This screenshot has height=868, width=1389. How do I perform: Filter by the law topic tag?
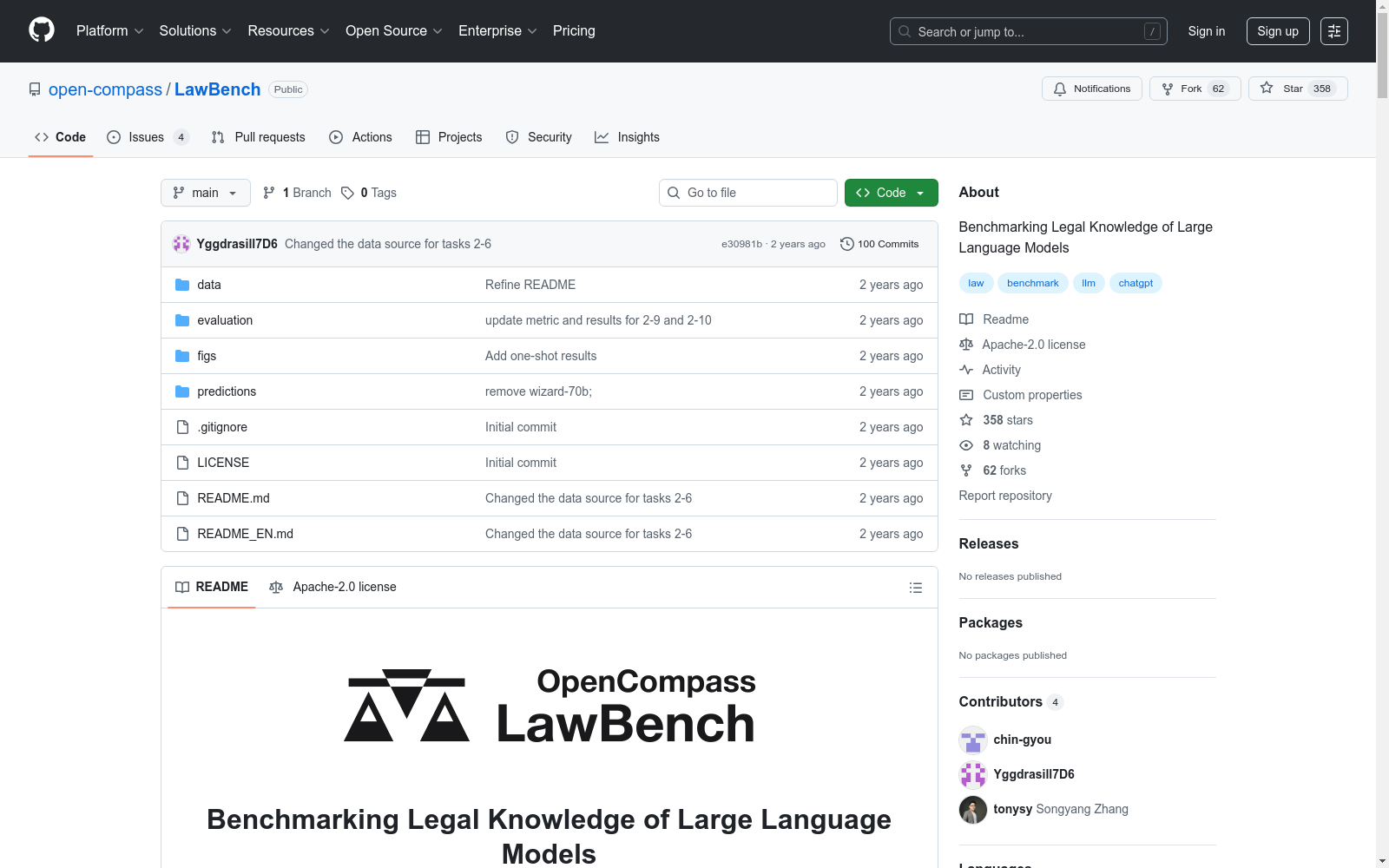(x=976, y=283)
